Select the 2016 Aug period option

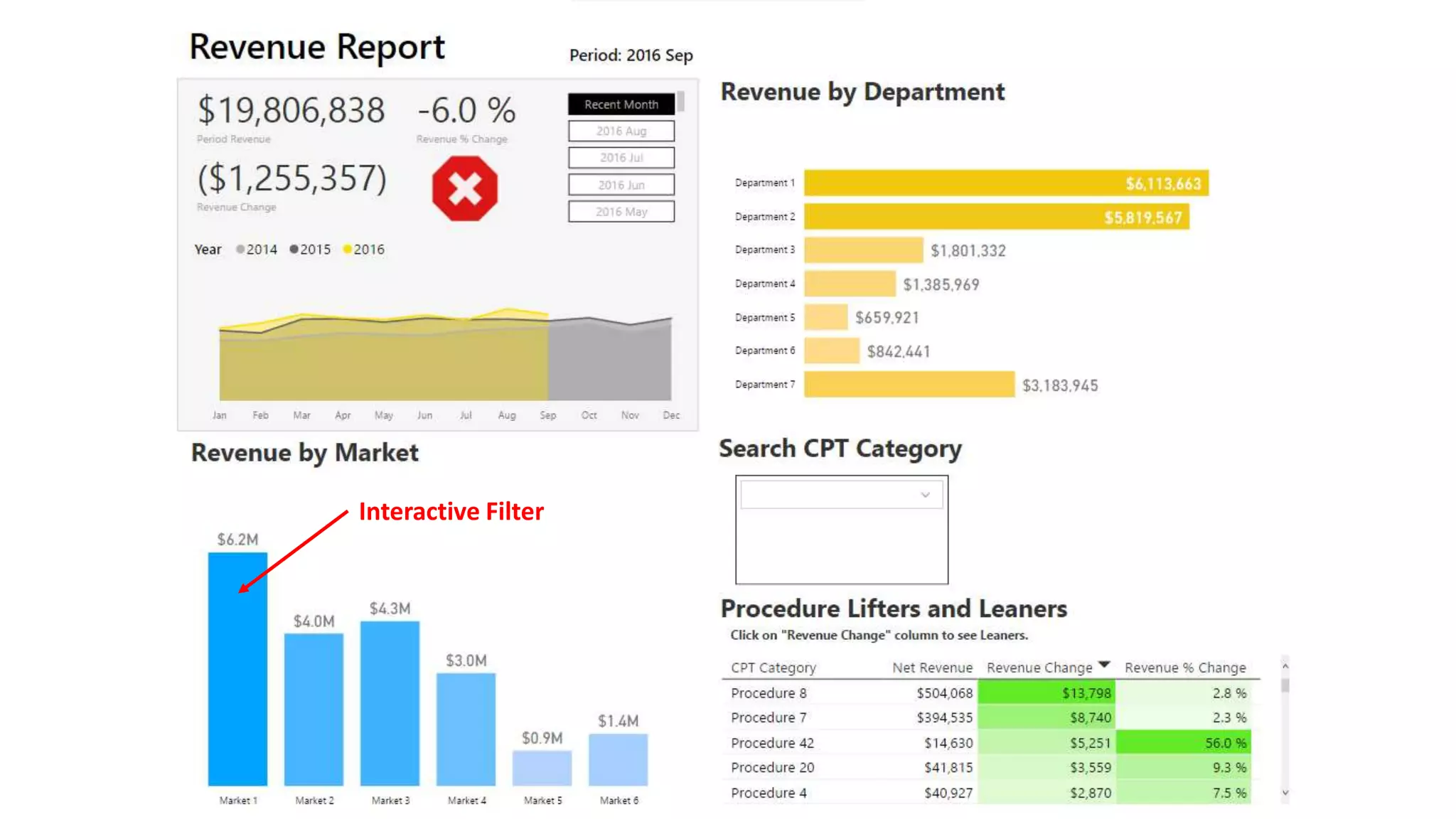point(621,131)
